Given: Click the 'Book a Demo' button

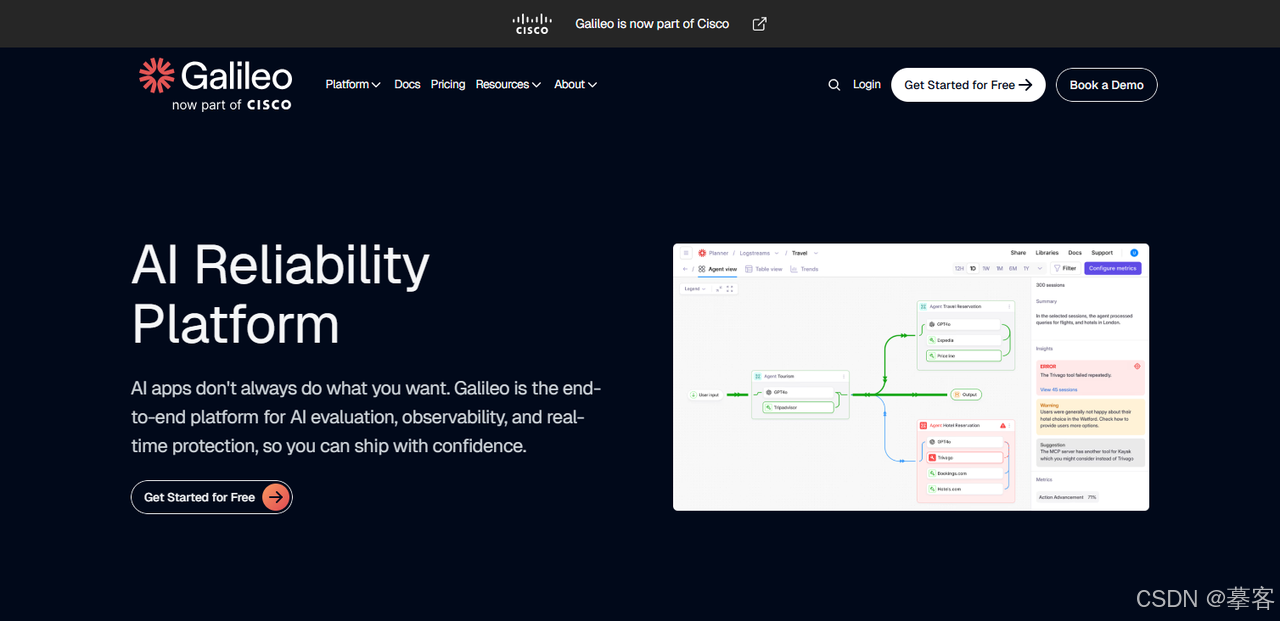Looking at the screenshot, I should pyautogui.click(x=1107, y=85).
